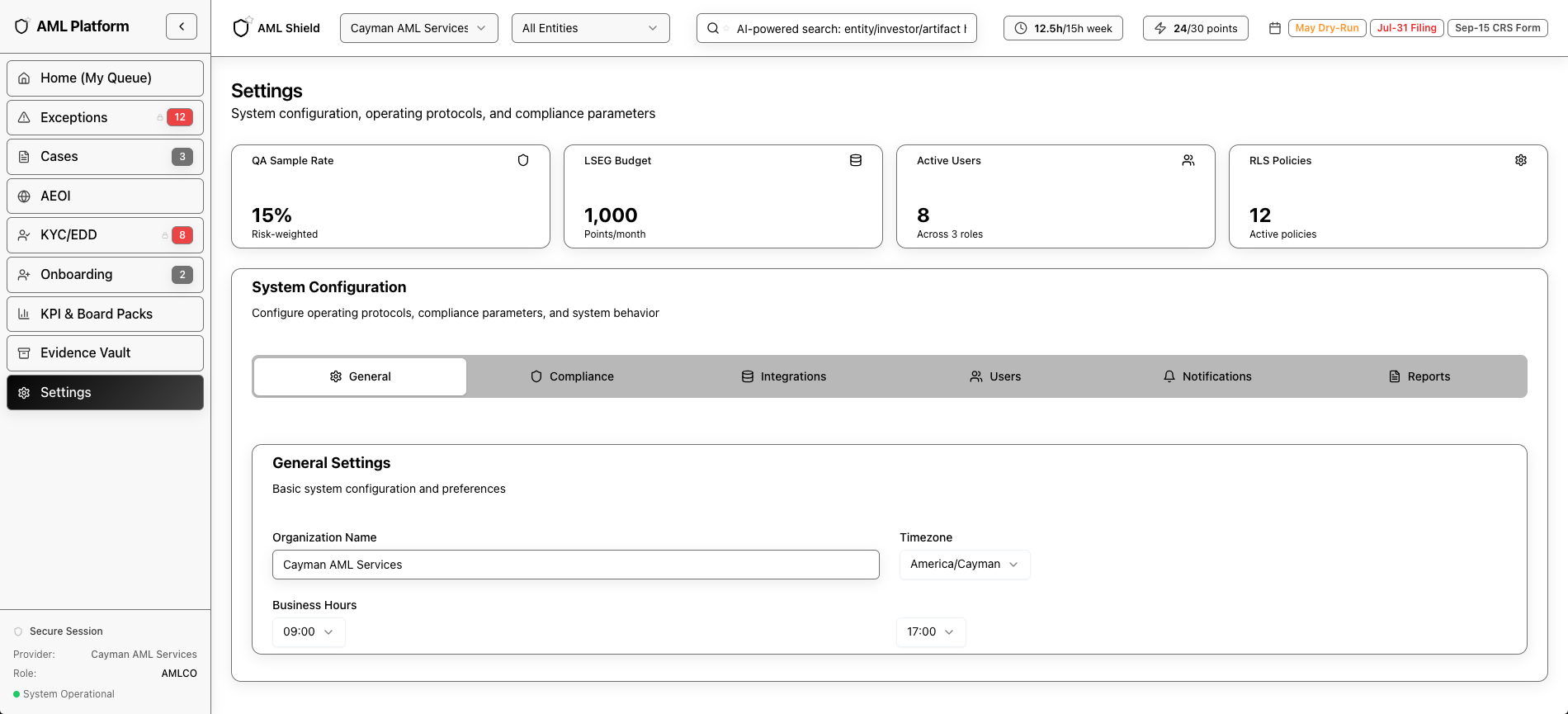
Task: Open the America/Cayman timezone dropdown
Action: pyautogui.click(x=964, y=565)
